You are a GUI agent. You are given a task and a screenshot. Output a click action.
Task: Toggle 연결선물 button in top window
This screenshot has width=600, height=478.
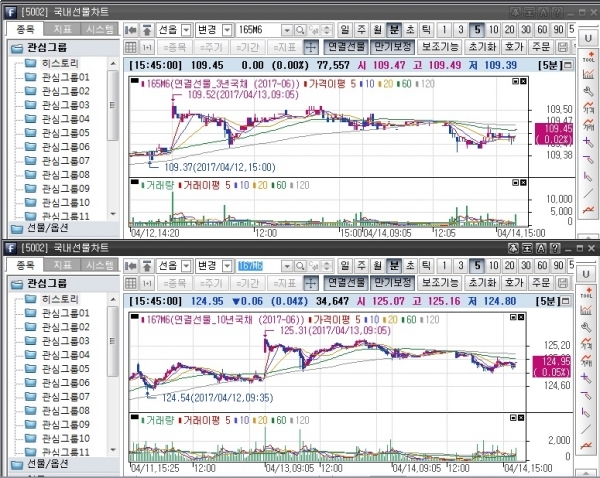point(347,47)
